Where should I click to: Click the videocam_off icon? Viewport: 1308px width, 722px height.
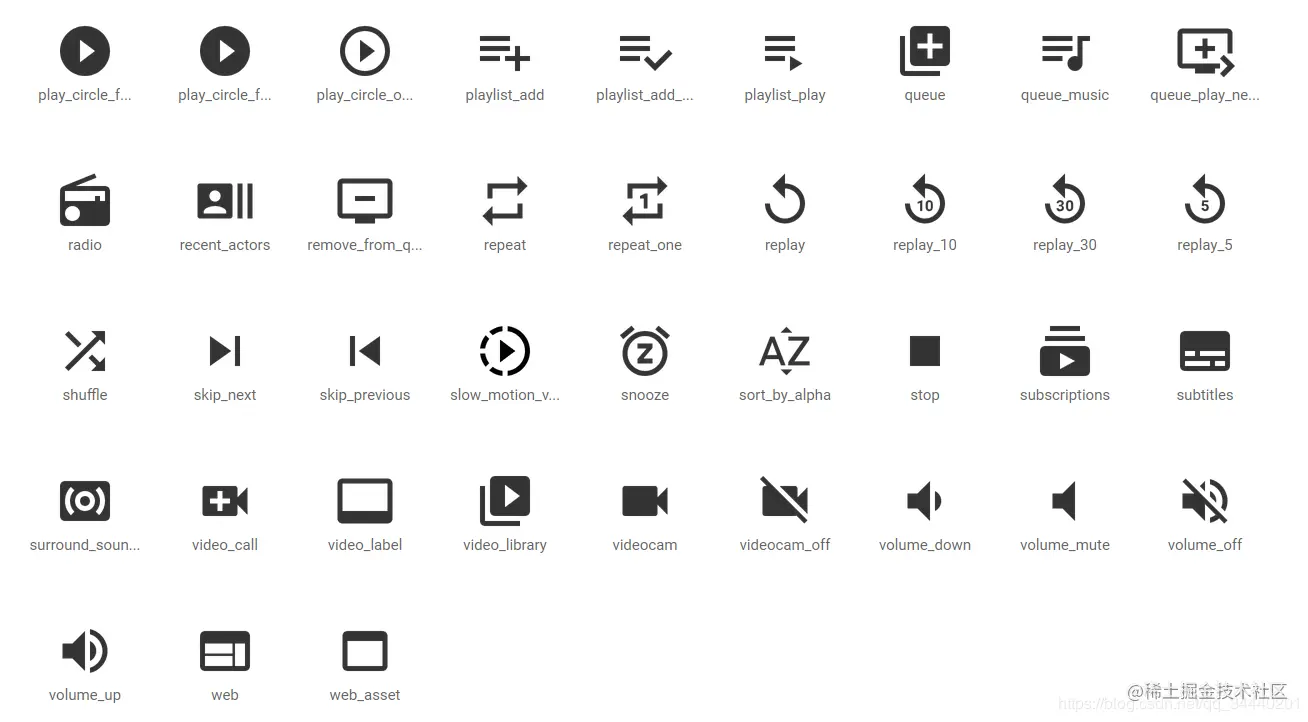coord(785,500)
